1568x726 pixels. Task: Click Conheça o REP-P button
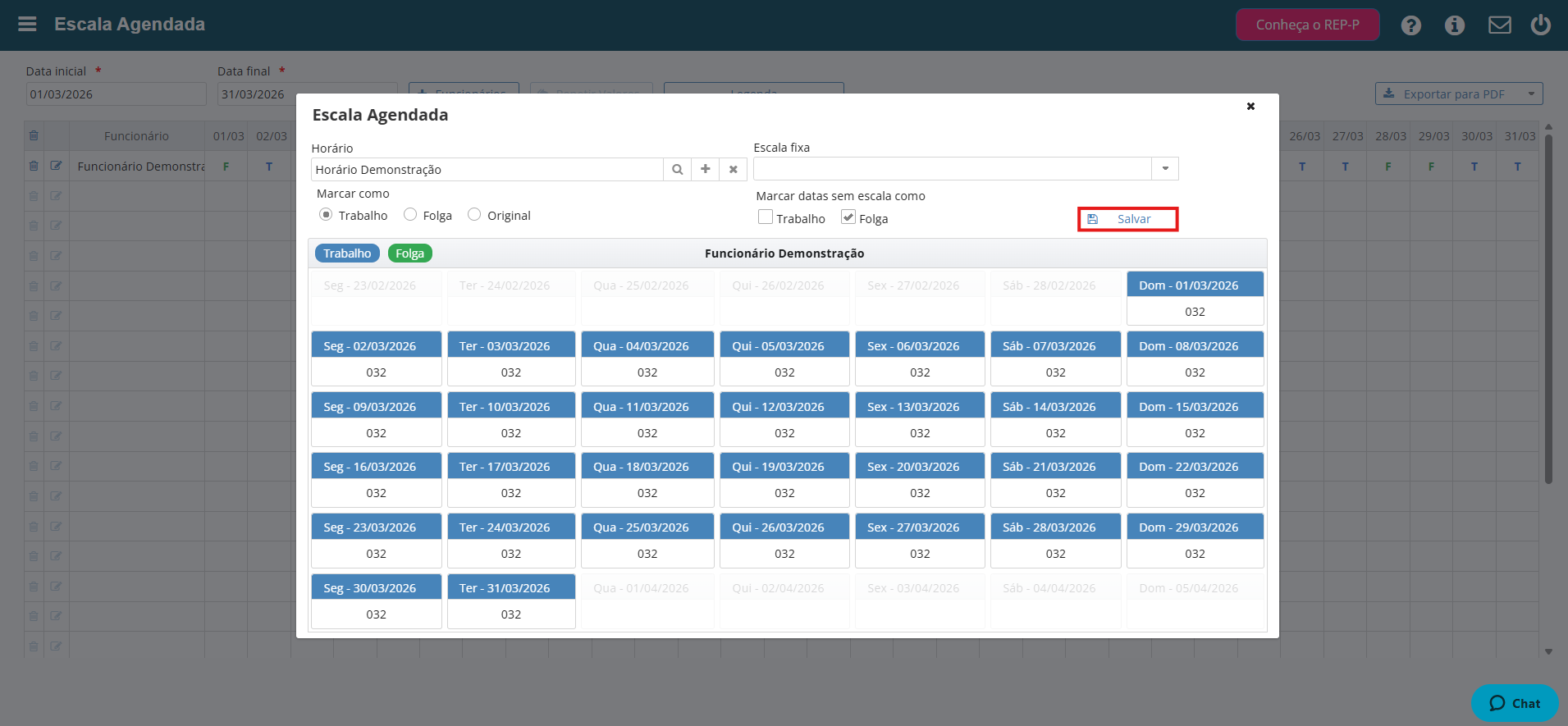(1307, 25)
